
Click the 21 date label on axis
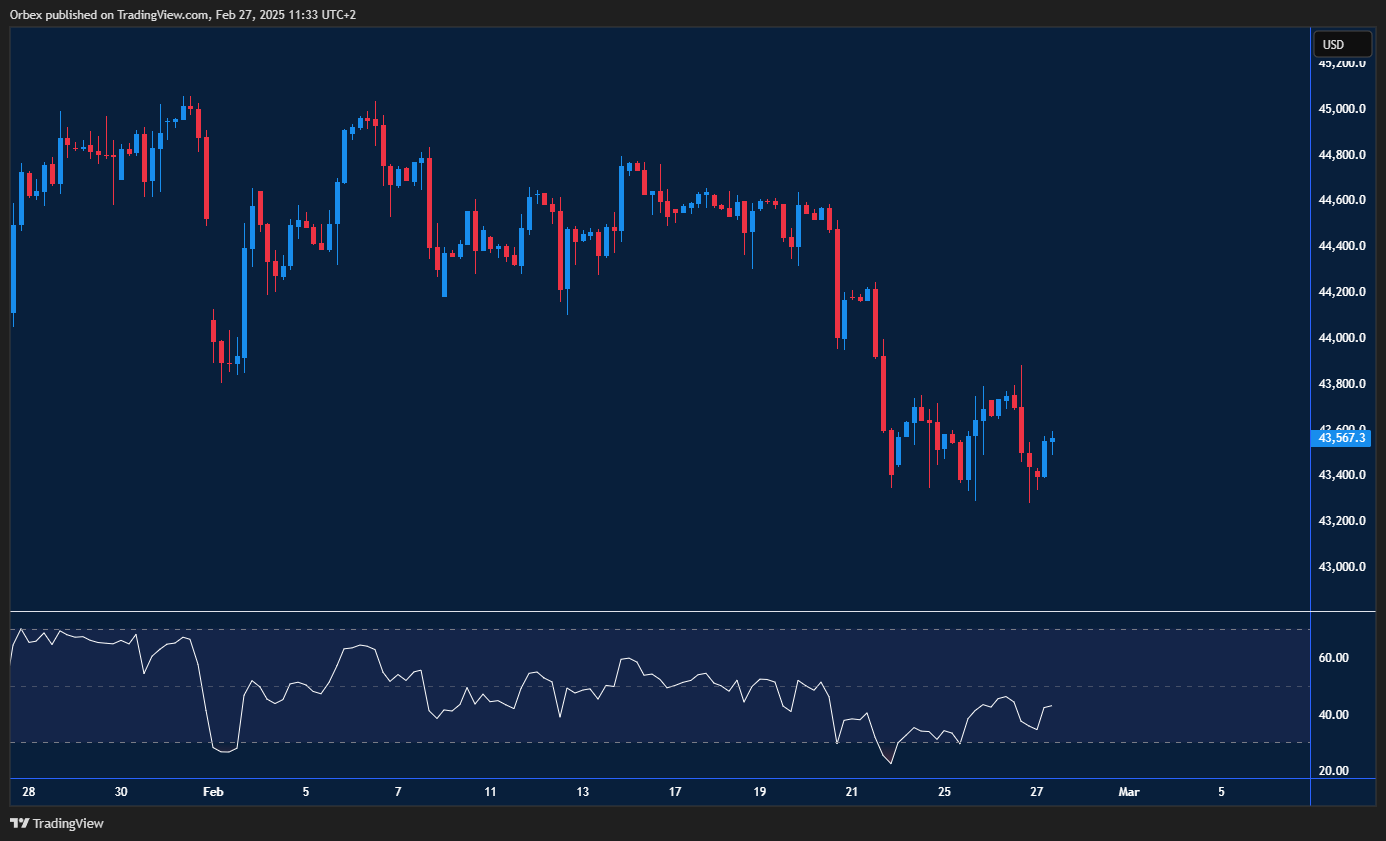[x=851, y=791]
